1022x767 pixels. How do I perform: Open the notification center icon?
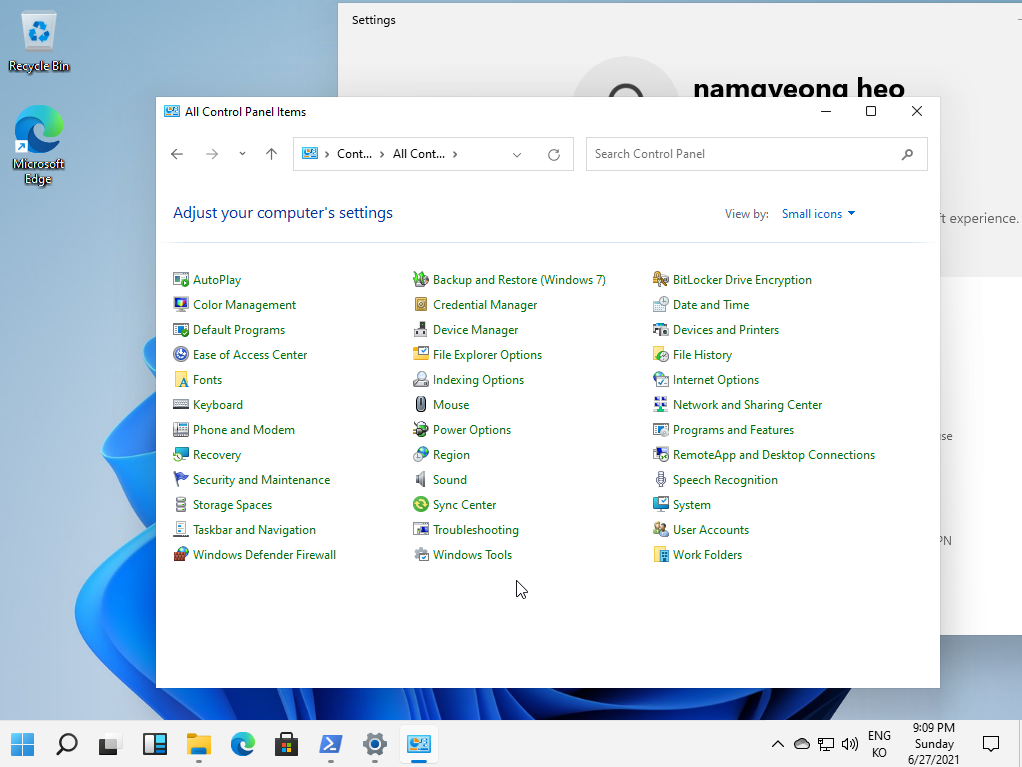coord(991,744)
